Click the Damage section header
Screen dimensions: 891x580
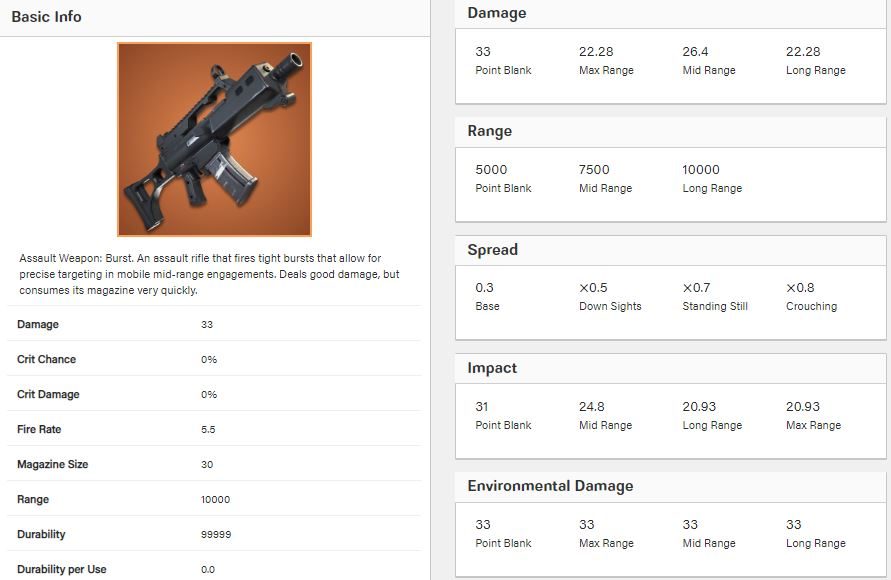click(x=497, y=13)
